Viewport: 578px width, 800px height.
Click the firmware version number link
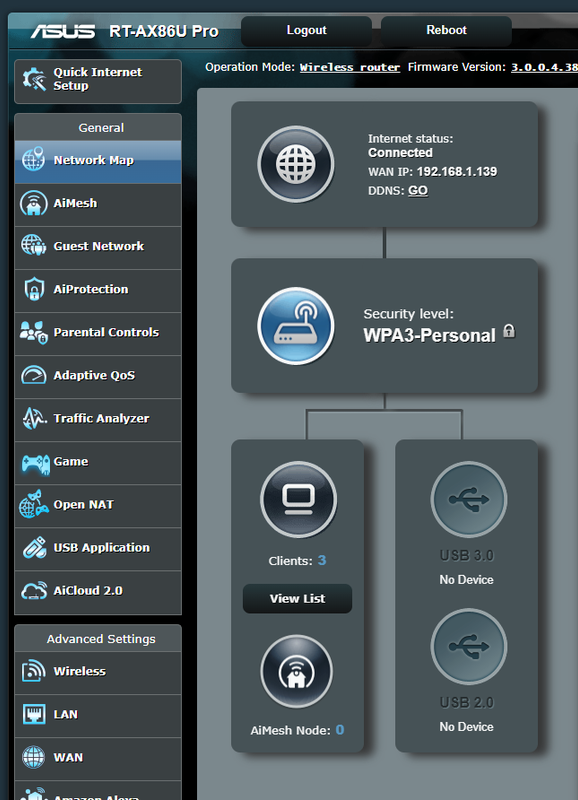coord(544,67)
